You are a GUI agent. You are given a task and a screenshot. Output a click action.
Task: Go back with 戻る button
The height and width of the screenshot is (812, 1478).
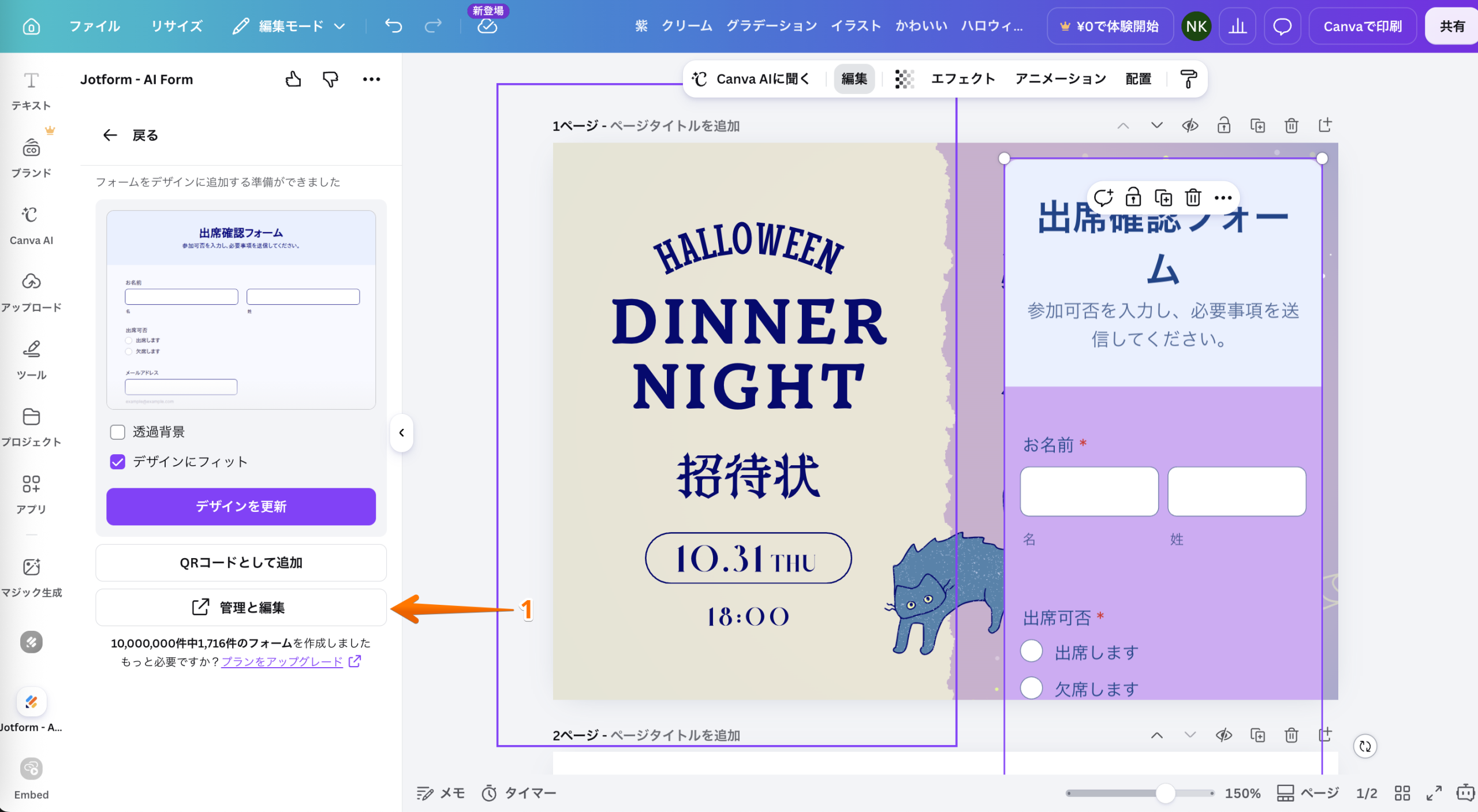pyautogui.click(x=130, y=135)
